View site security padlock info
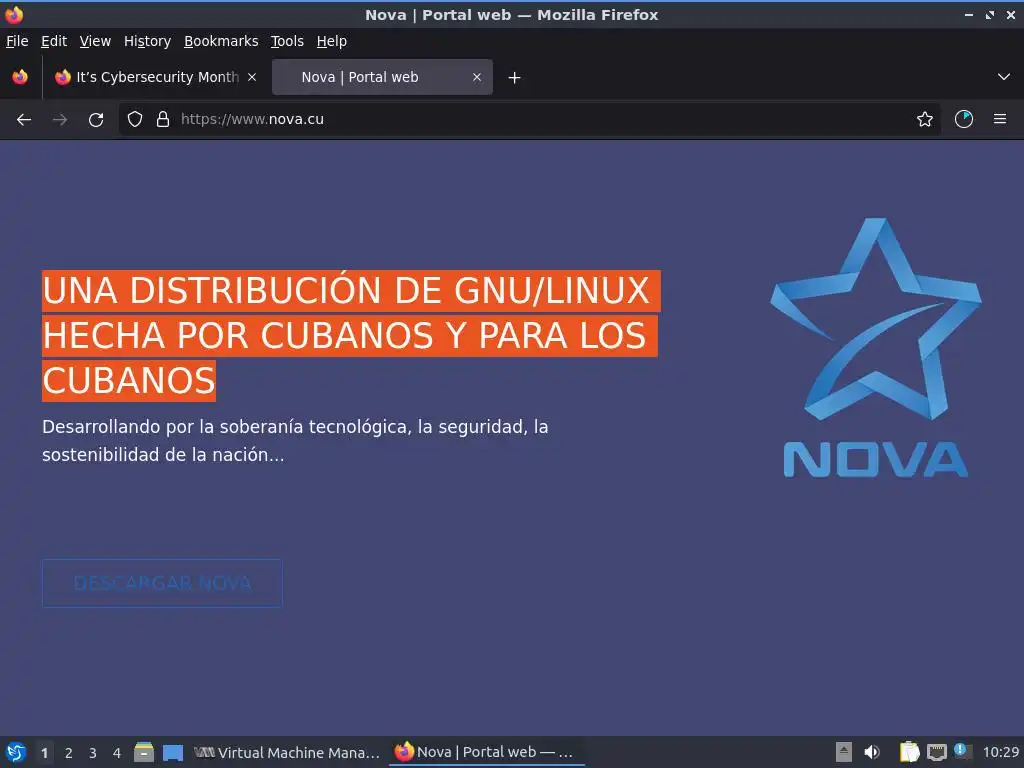Image resolution: width=1024 pixels, height=768 pixels. 163,120
